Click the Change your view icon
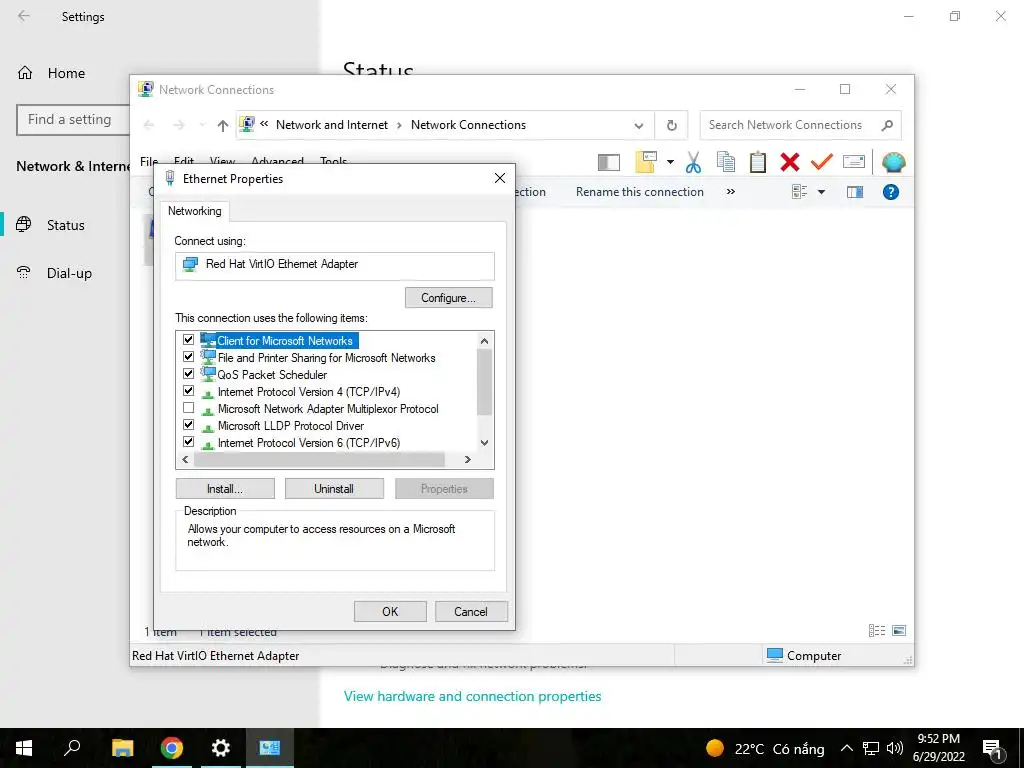Image resolution: width=1024 pixels, height=768 pixels. (800, 192)
